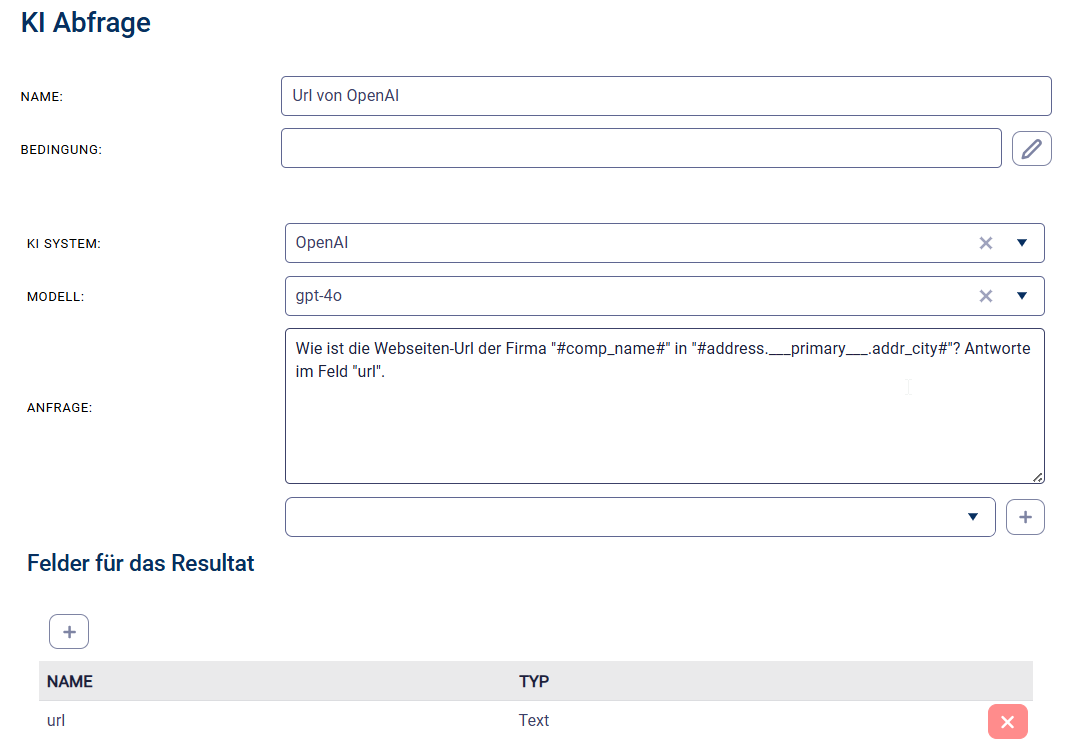The image size is (1065, 756).
Task: Add a new result field with plus button
Action: tap(69, 632)
